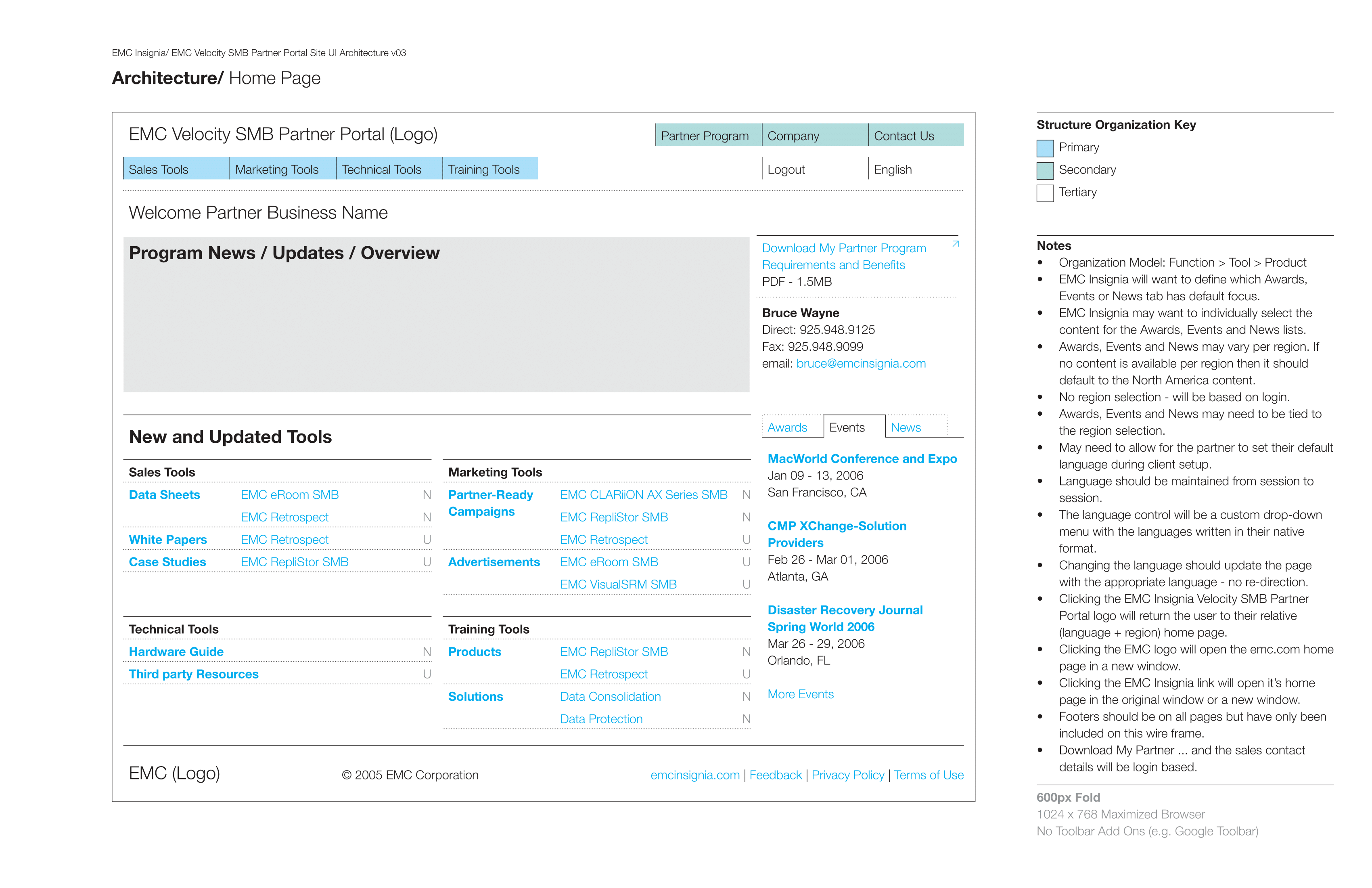Click the More Events link

800,694
